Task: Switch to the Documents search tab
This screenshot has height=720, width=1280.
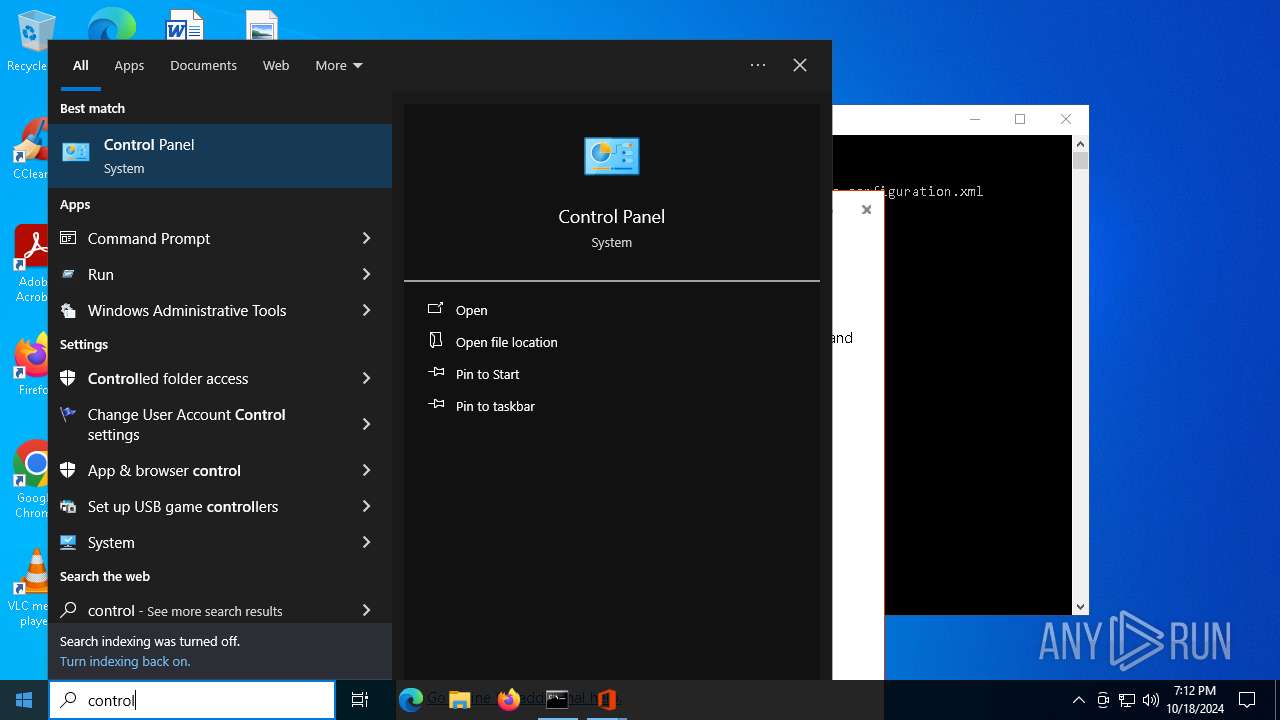Action: point(203,65)
